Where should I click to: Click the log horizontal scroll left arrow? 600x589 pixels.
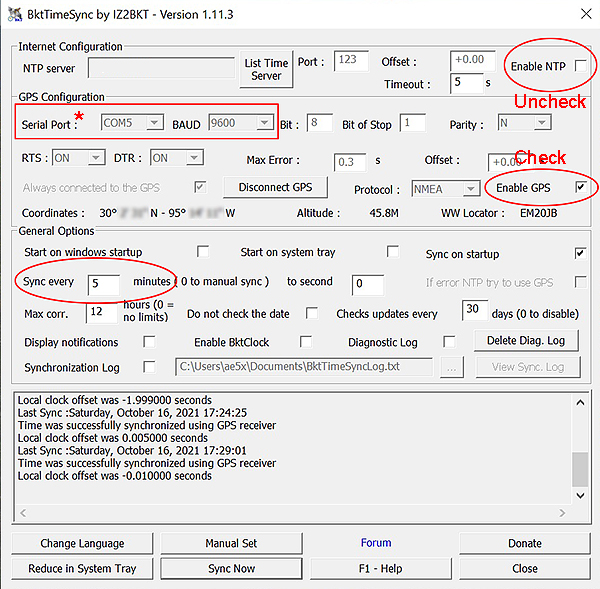click(23, 512)
